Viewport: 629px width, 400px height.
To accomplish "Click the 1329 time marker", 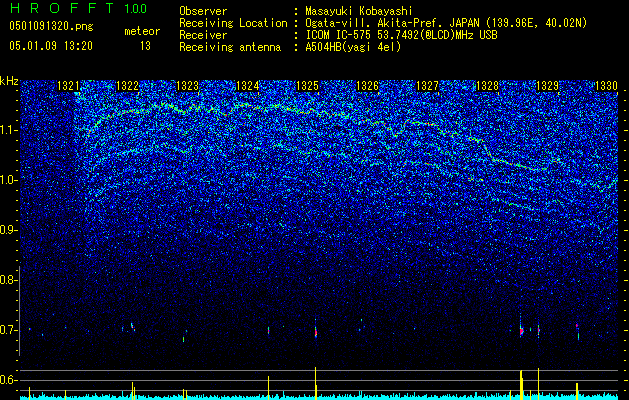I will coord(547,86).
